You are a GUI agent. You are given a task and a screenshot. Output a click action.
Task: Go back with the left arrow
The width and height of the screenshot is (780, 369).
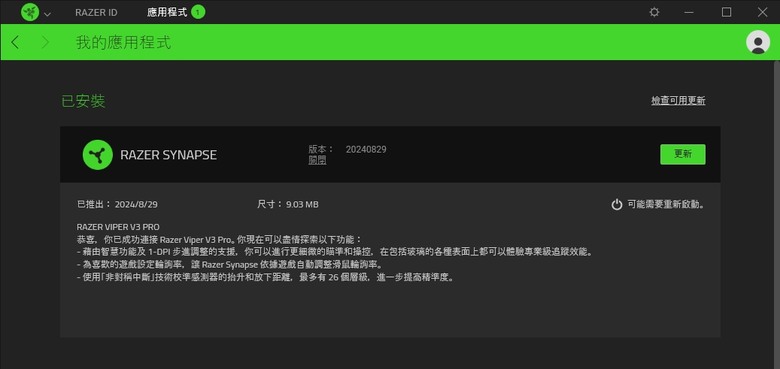(x=15, y=42)
